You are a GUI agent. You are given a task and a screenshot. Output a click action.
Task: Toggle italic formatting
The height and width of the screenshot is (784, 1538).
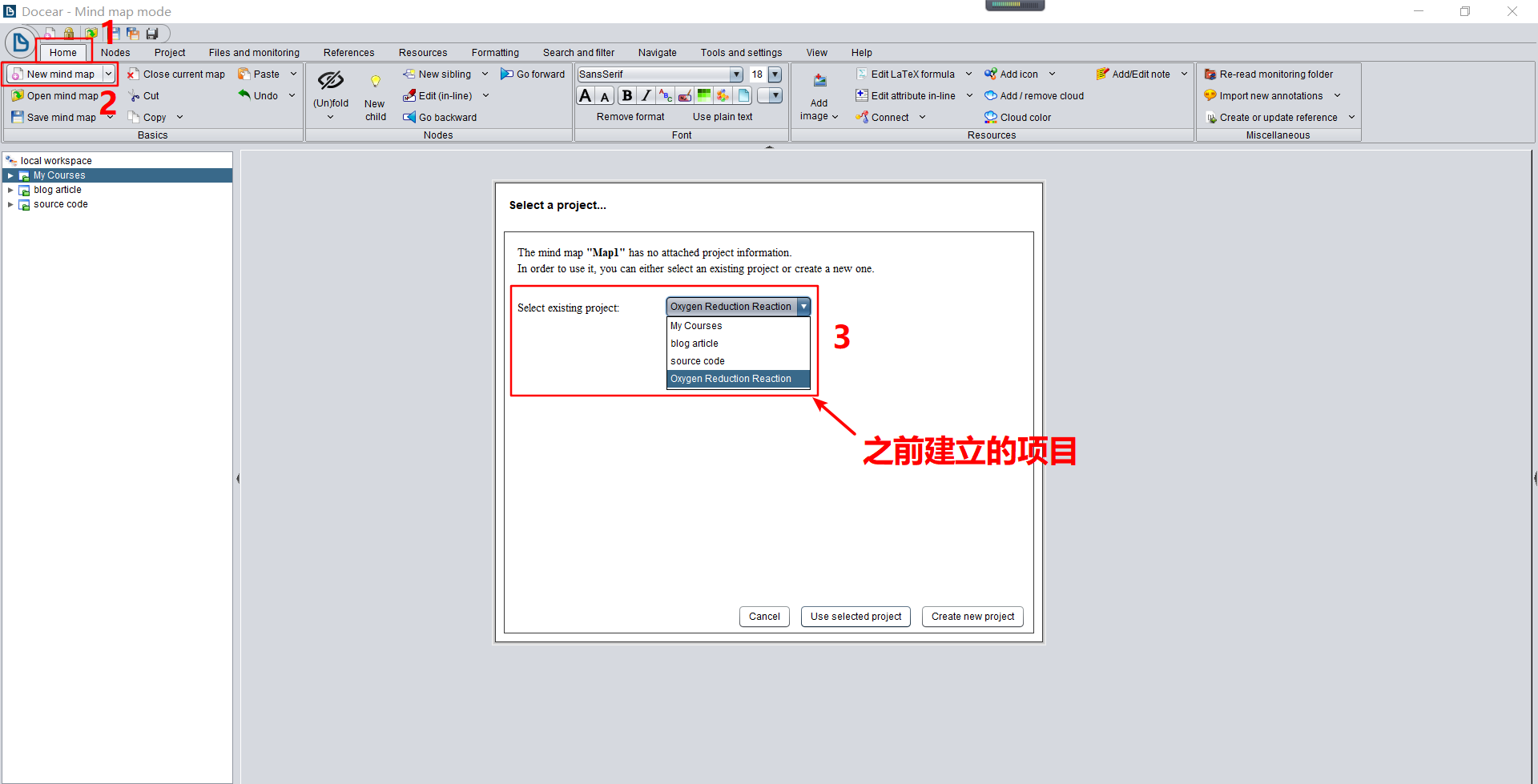(x=646, y=95)
